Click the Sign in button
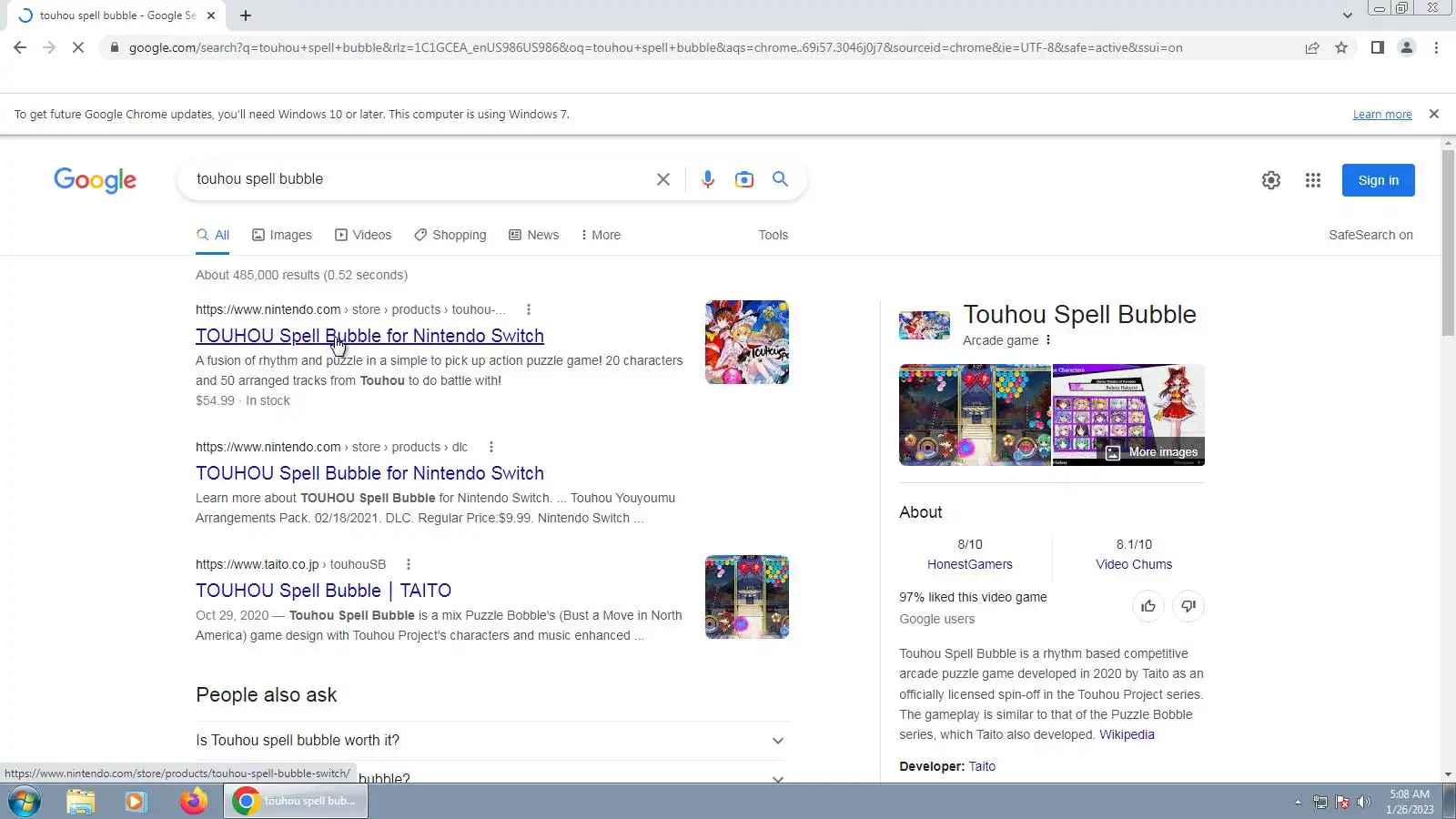The width and height of the screenshot is (1456, 819). (x=1378, y=180)
